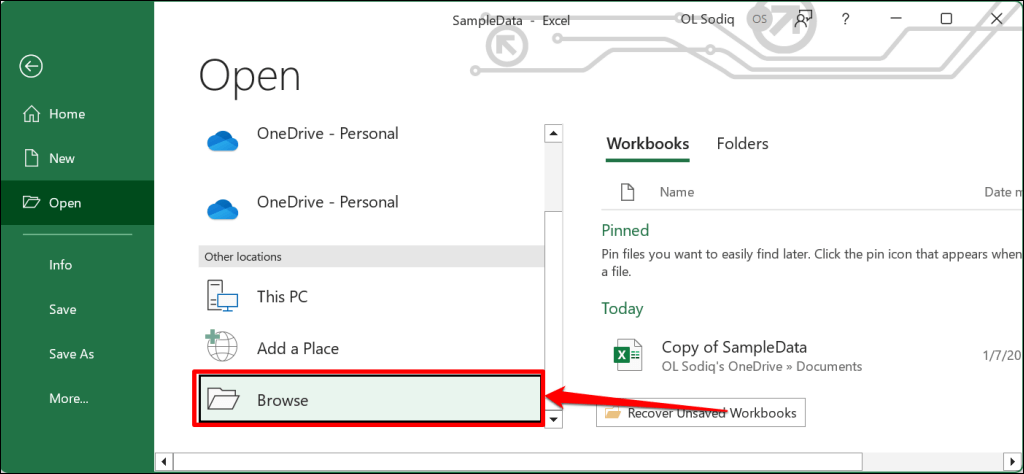Open Save As in the sidebar
Screen dimensions: 1024x474
tap(71, 354)
